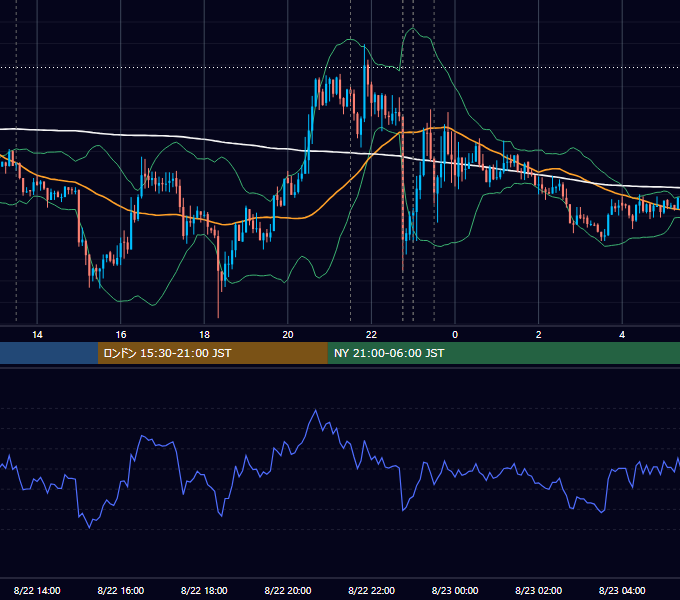Click the 8/22 22:00 time label

[x=372, y=590]
